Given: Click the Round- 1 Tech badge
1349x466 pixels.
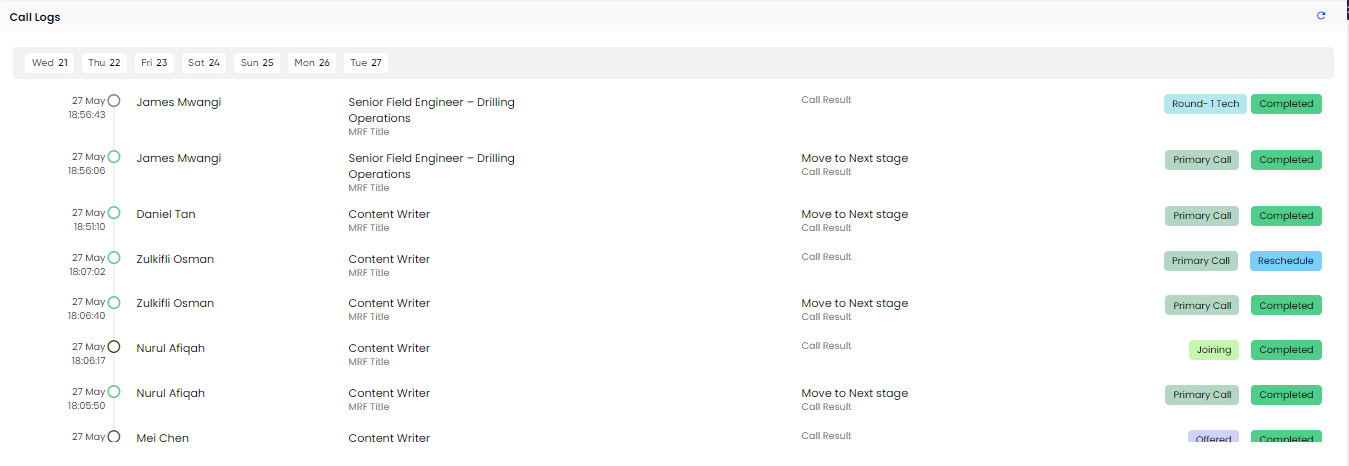Looking at the screenshot, I should tap(1205, 104).
